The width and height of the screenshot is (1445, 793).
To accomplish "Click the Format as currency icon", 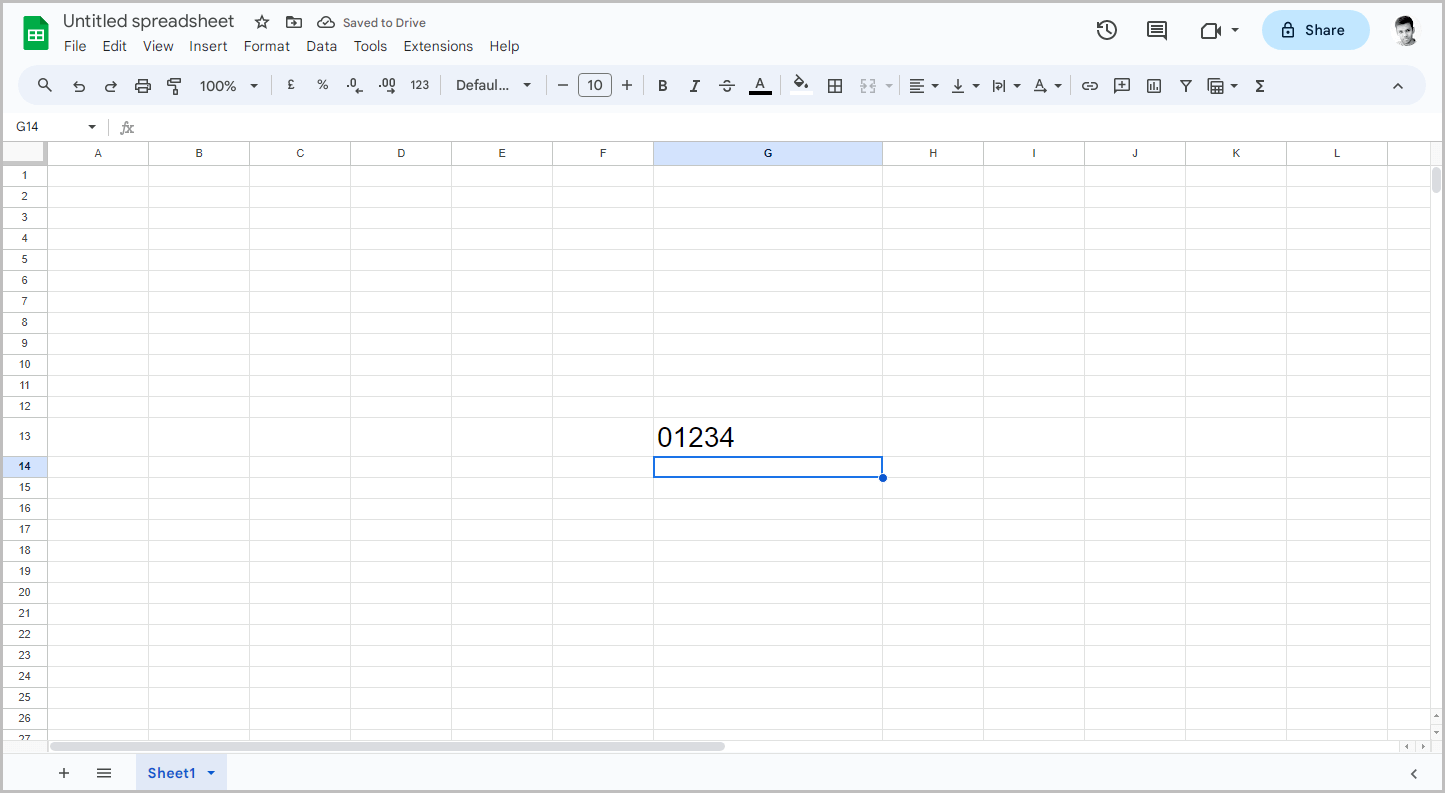I will 290,85.
